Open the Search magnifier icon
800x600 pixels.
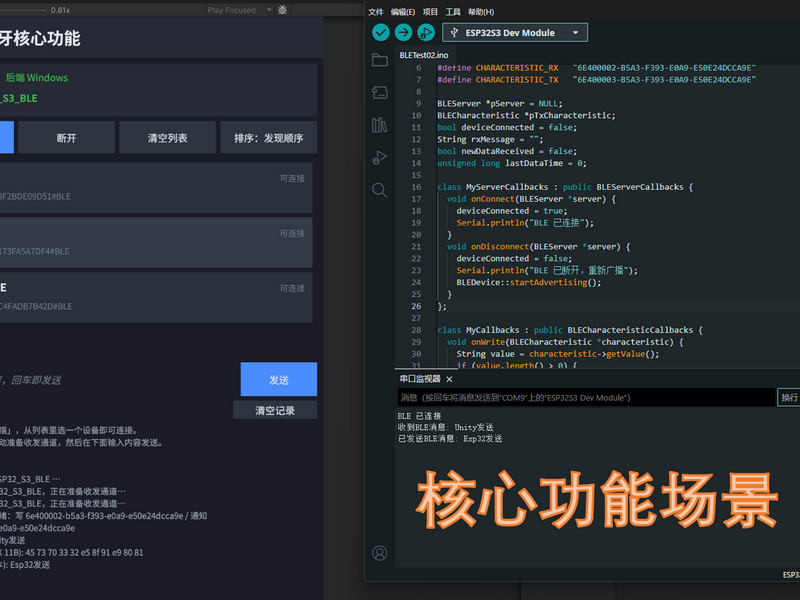380,190
